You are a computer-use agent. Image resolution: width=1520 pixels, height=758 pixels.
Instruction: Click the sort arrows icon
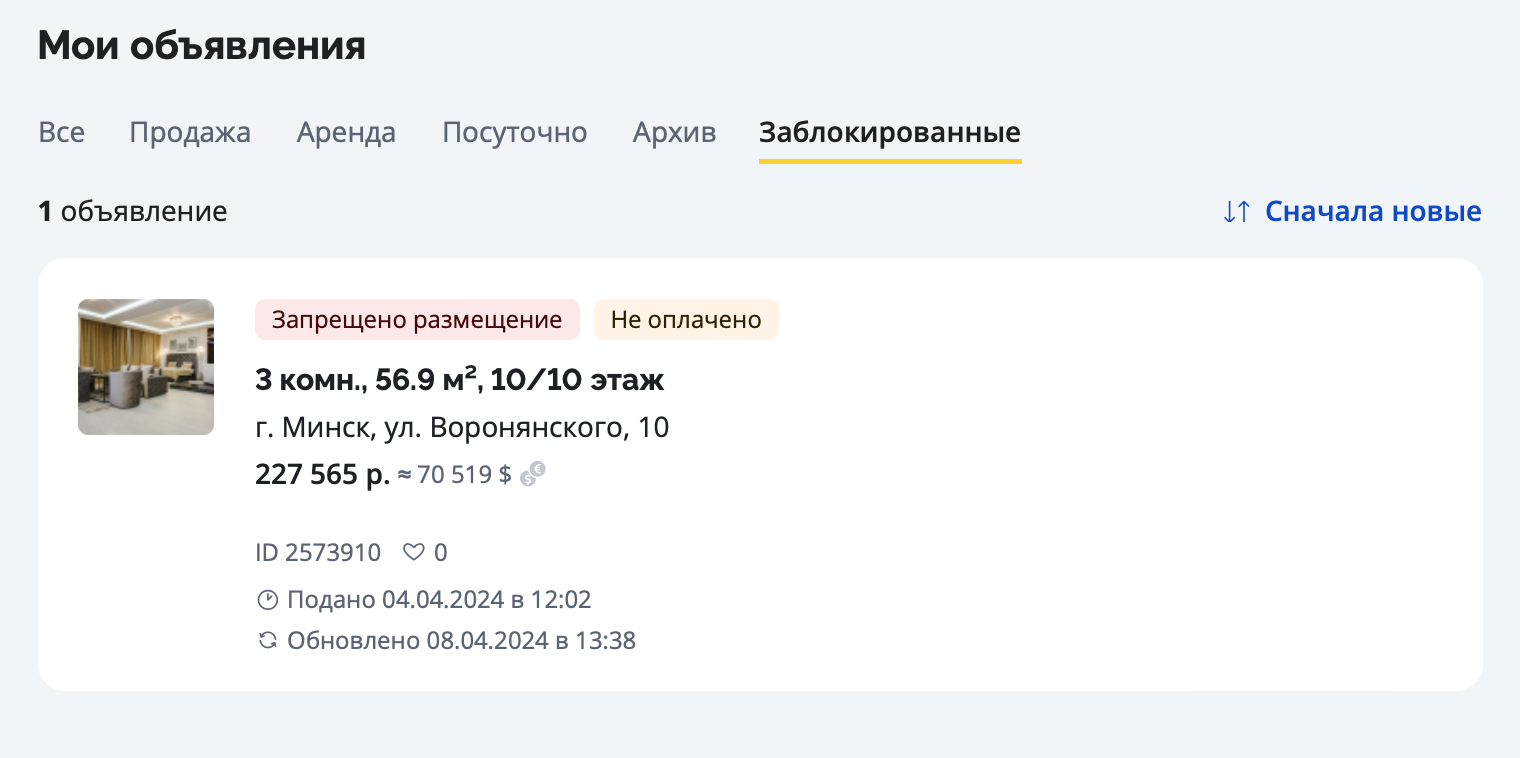[1237, 212]
